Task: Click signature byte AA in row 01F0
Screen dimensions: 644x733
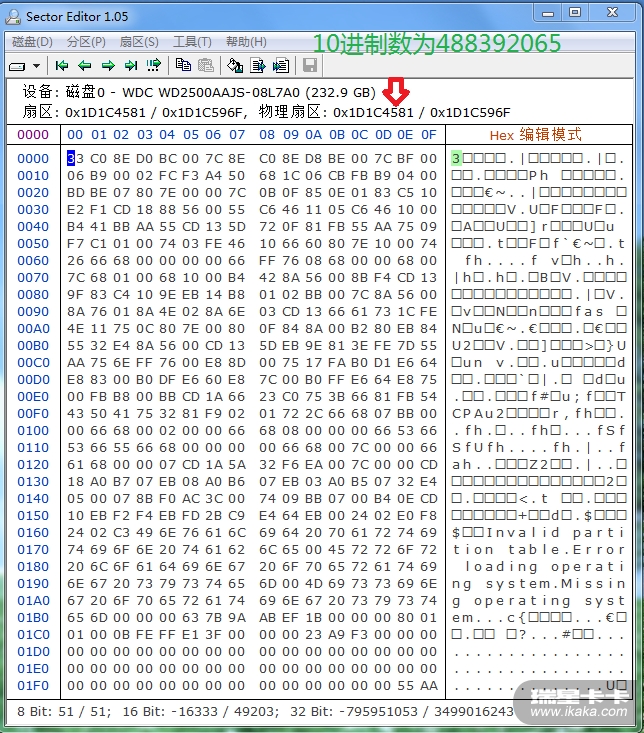Action: point(429,686)
